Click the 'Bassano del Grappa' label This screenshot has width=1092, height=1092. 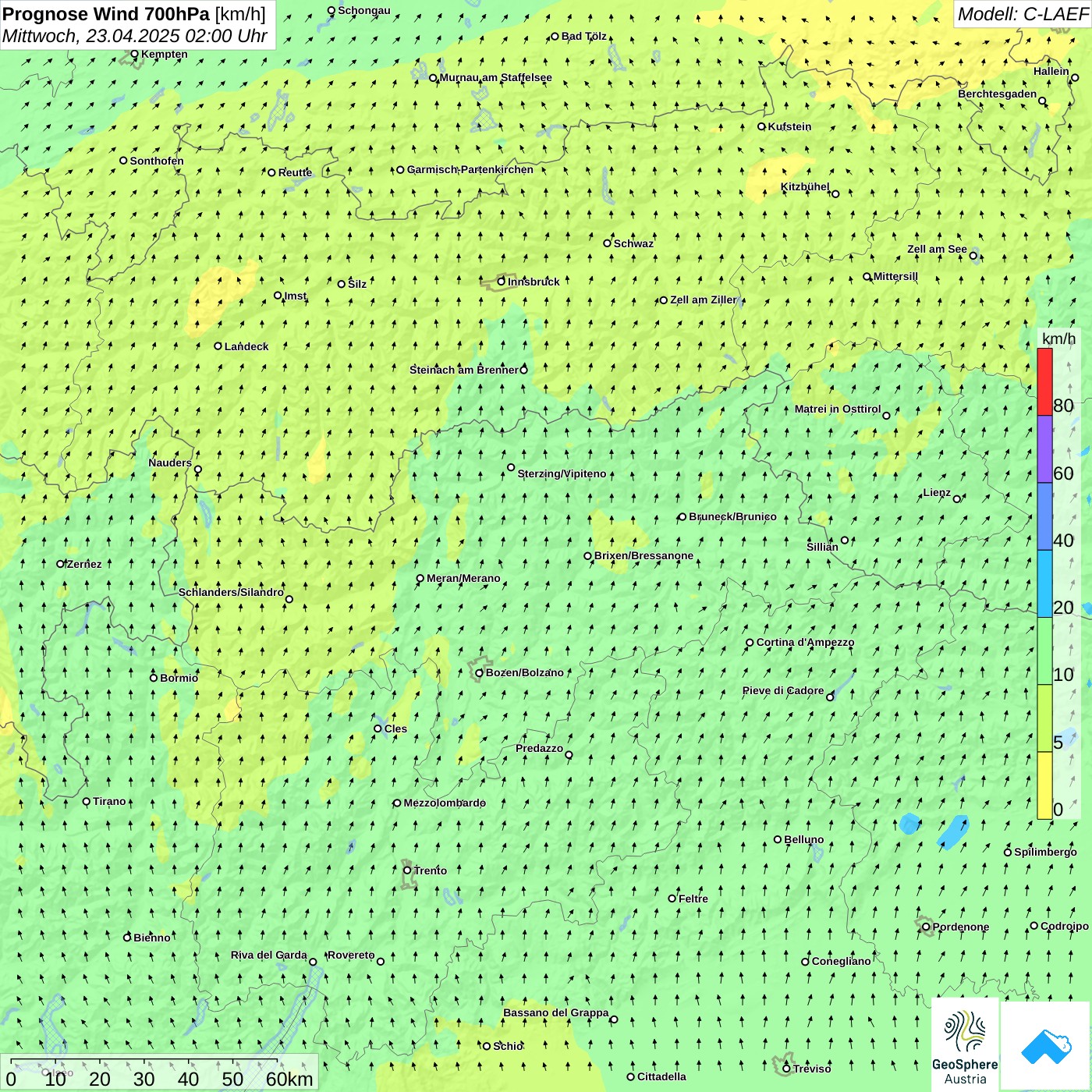tap(556, 1012)
